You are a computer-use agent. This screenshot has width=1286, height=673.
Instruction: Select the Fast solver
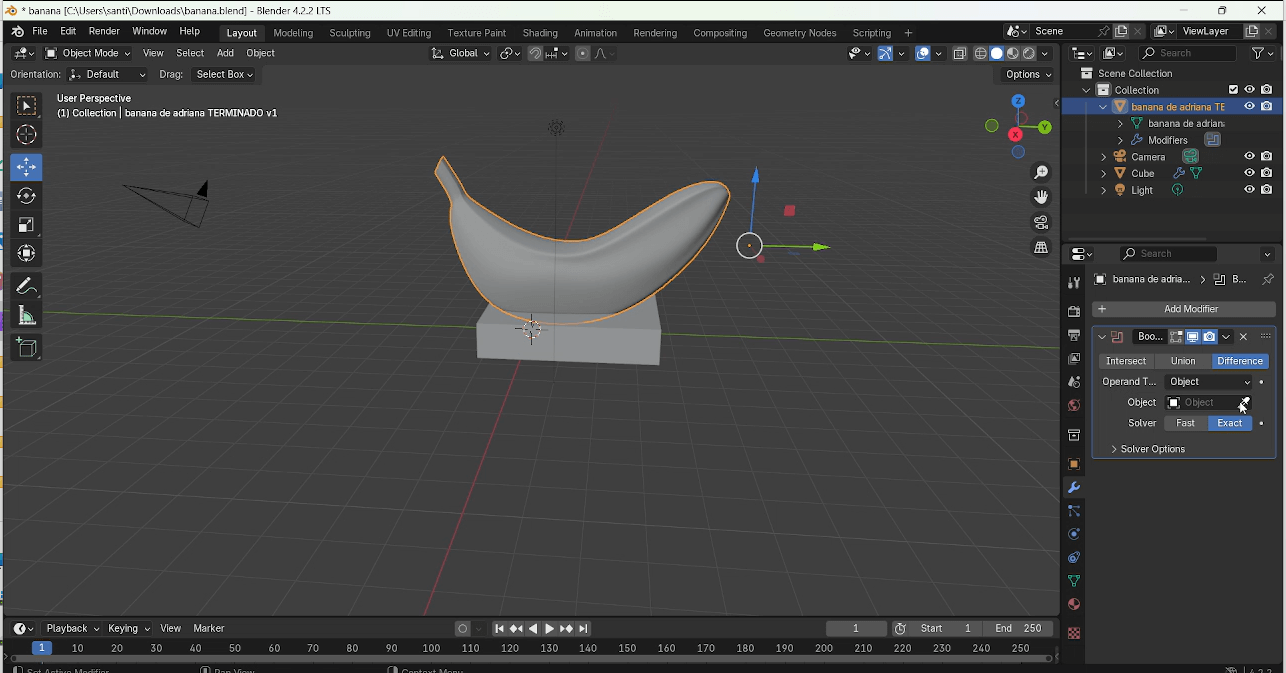(x=1185, y=423)
